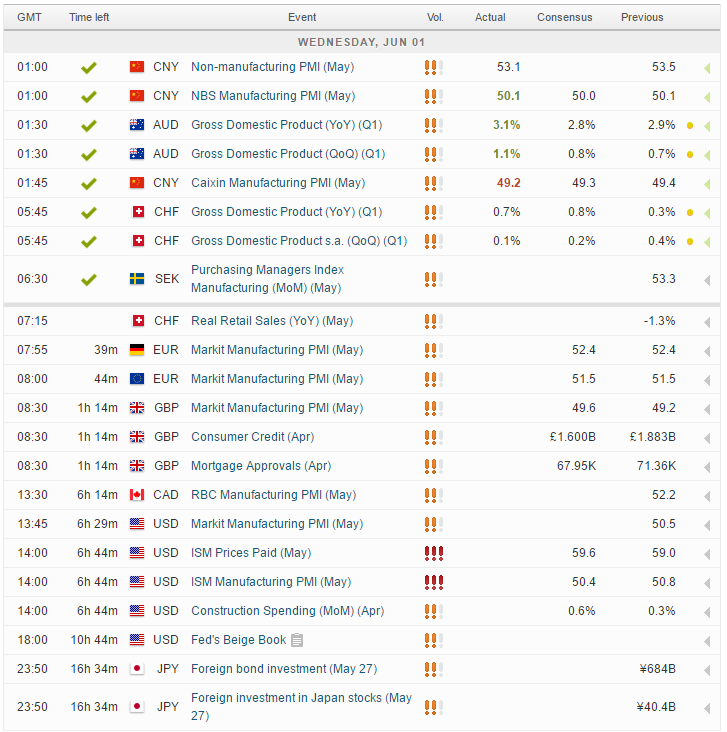Open Foreign investment in Japan stocks link
The image size is (727, 732).
tap(301, 706)
